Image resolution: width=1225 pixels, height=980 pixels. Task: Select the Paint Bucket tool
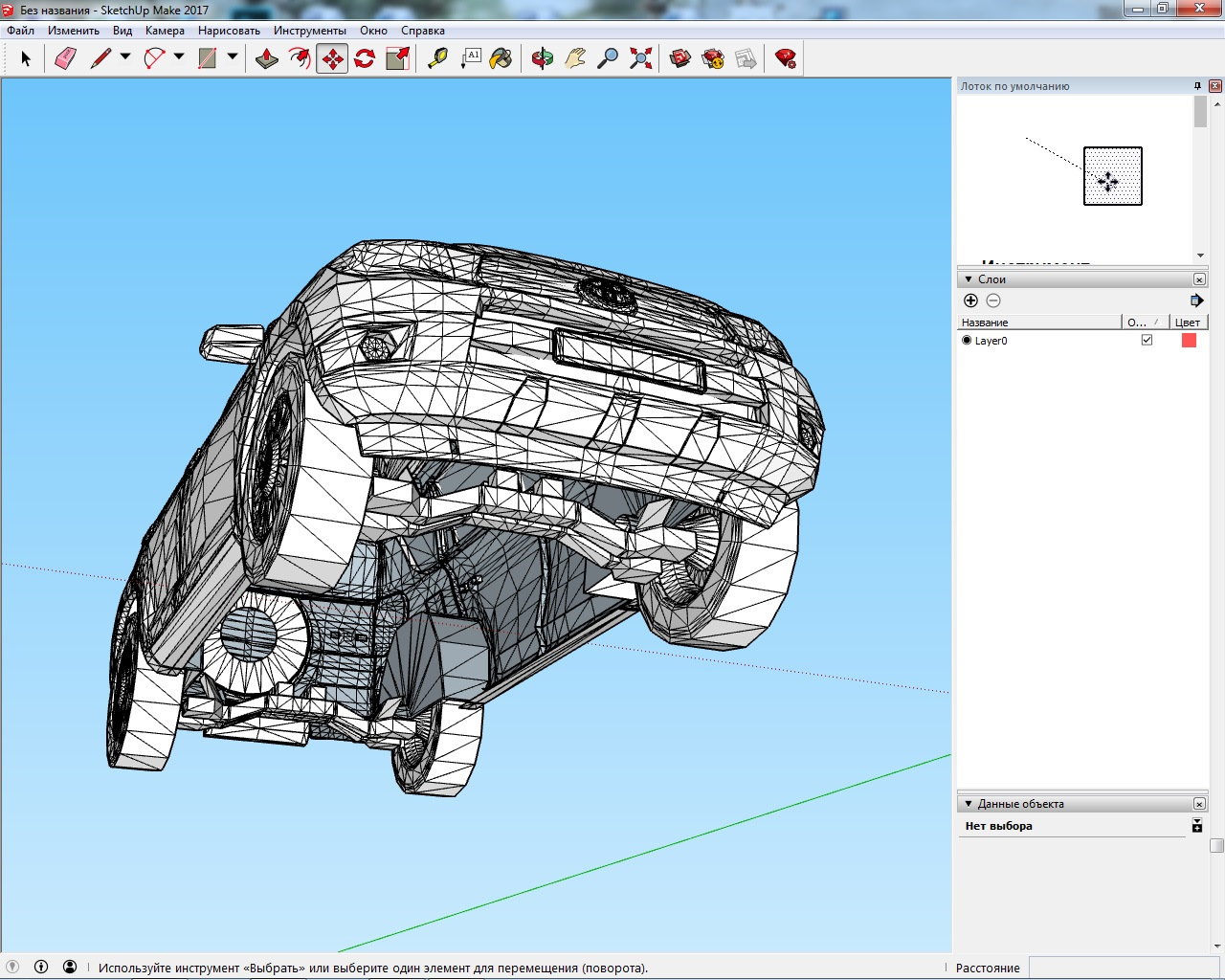point(501,59)
